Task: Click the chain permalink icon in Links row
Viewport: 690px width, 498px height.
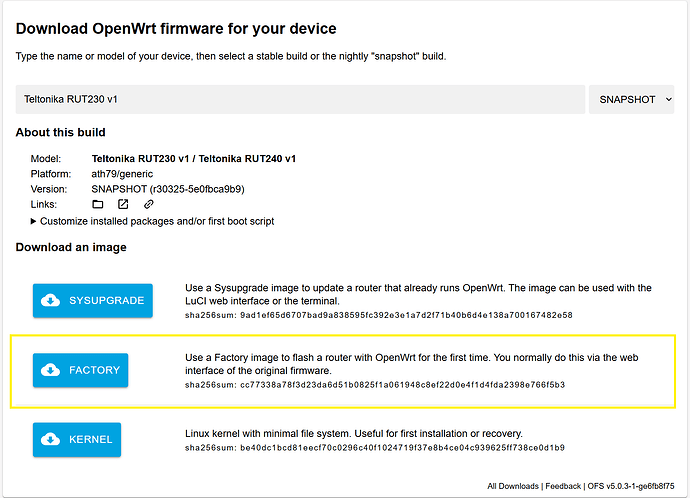Action: click(x=148, y=204)
